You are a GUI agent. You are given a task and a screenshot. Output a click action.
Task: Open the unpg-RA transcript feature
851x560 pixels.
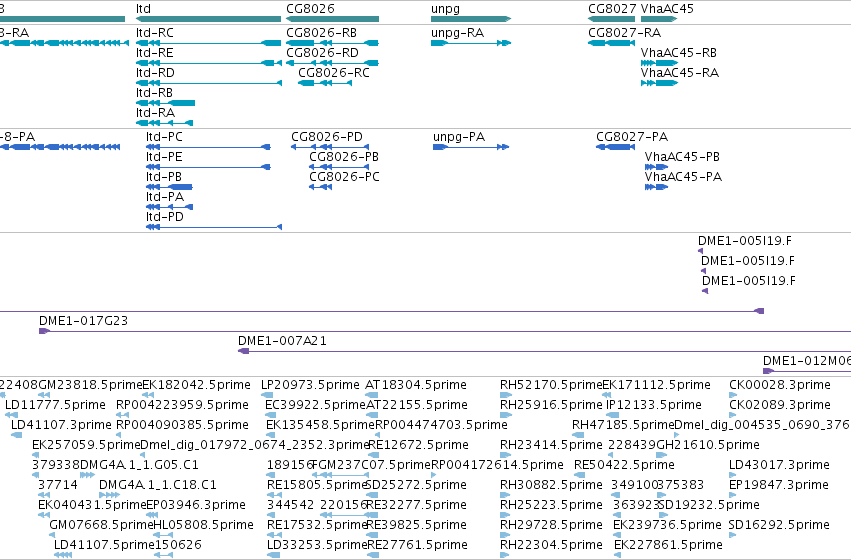coord(471,43)
